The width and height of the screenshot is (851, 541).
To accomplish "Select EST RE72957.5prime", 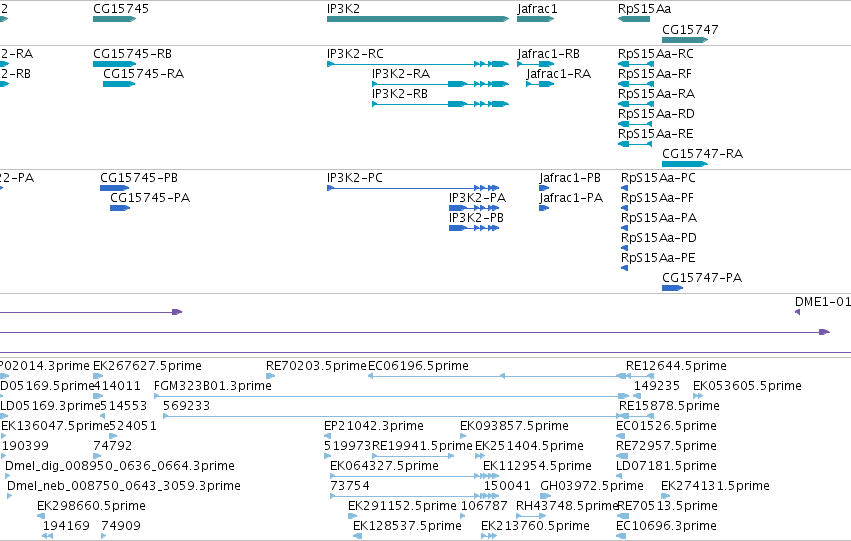I will click(x=666, y=446).
